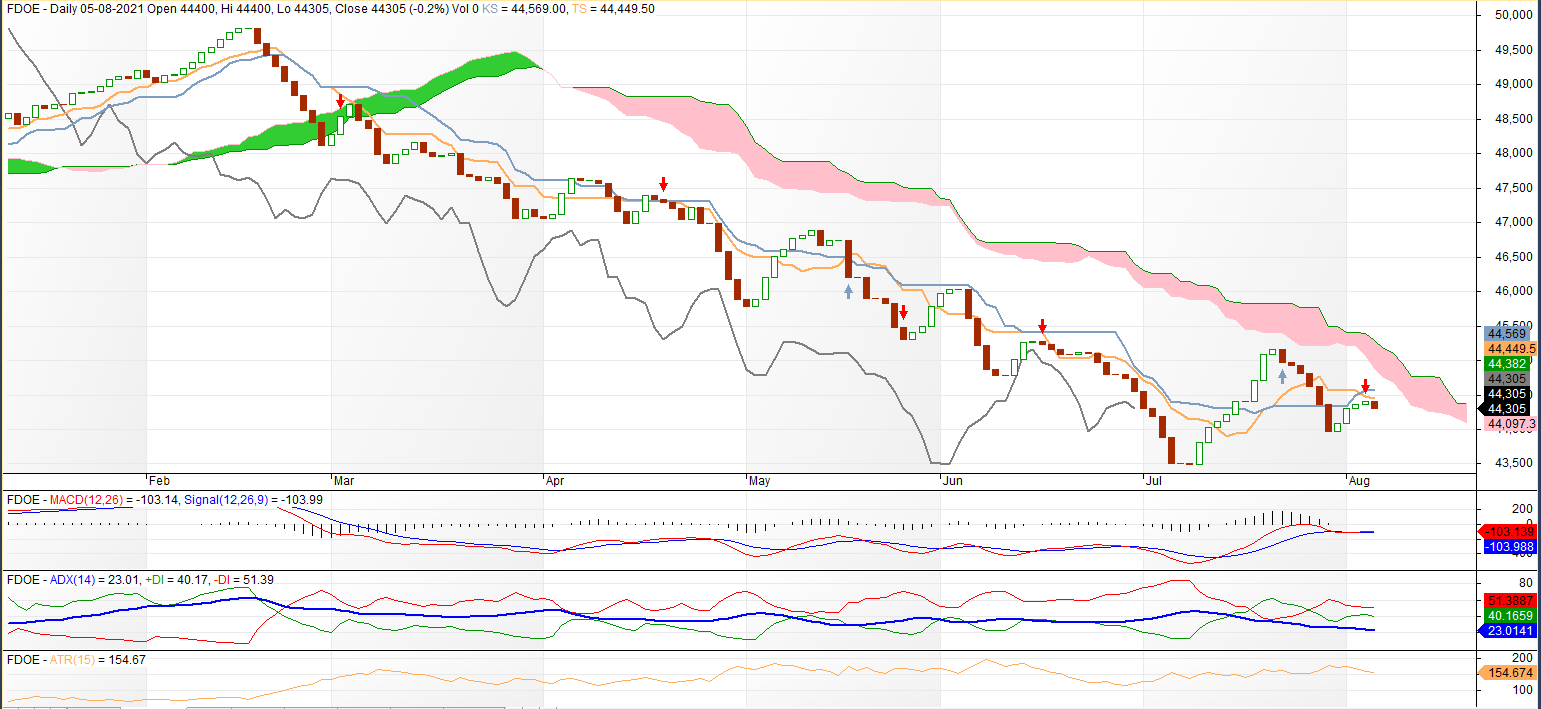The height and width of the screenshot is (709, 1541).
Task: Select the blue -103.988 signal value tag
Action: coord(1510,547)
